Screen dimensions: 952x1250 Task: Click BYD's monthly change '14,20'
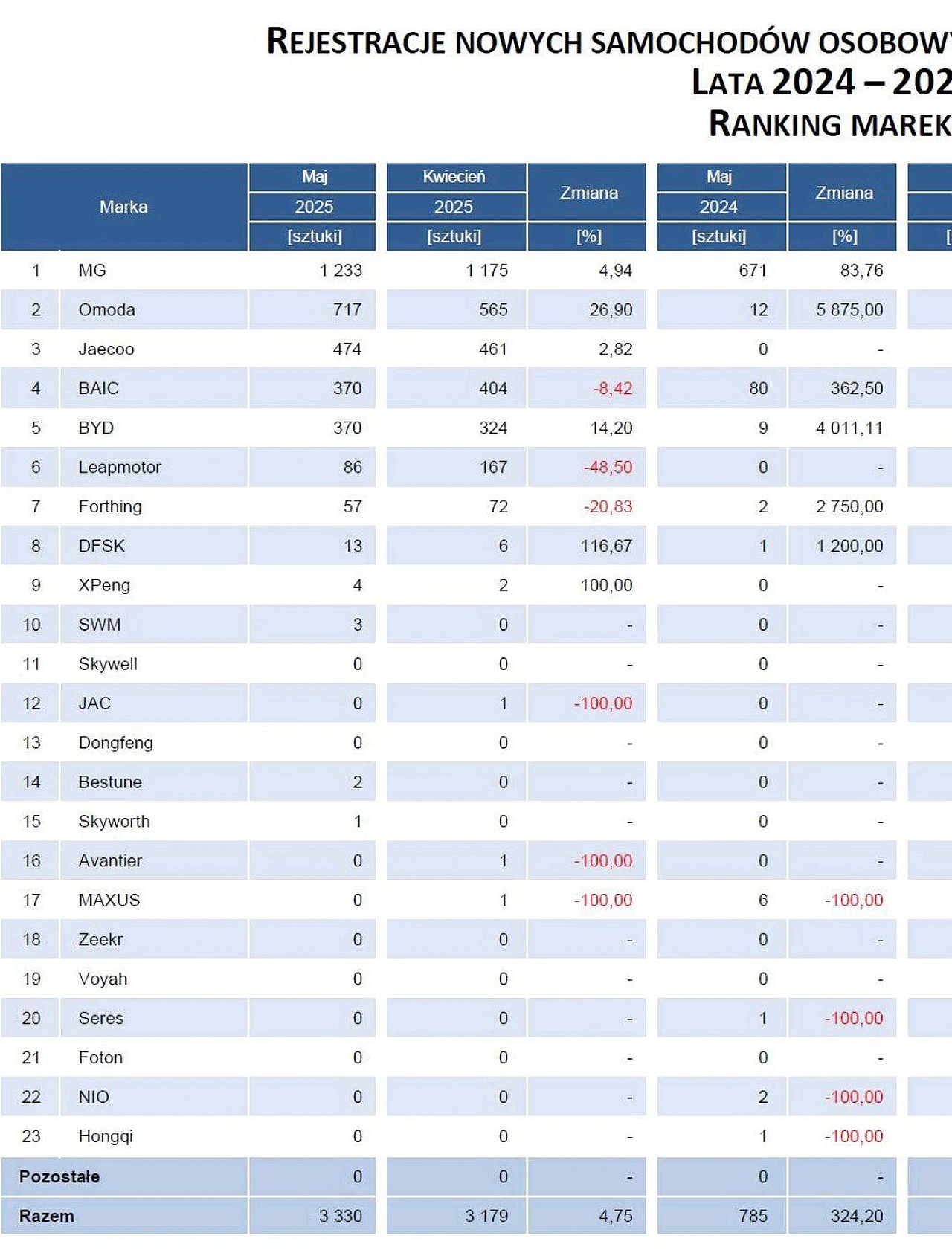tap(611, 428)
